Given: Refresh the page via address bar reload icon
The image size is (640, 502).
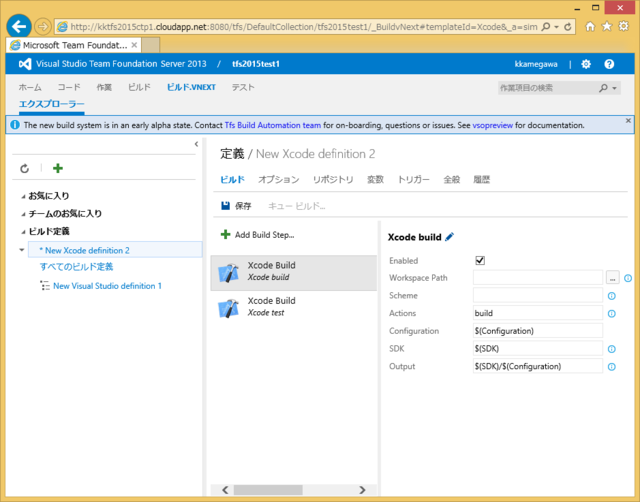Looking at the screenshot, I should [x=568, y=27].
